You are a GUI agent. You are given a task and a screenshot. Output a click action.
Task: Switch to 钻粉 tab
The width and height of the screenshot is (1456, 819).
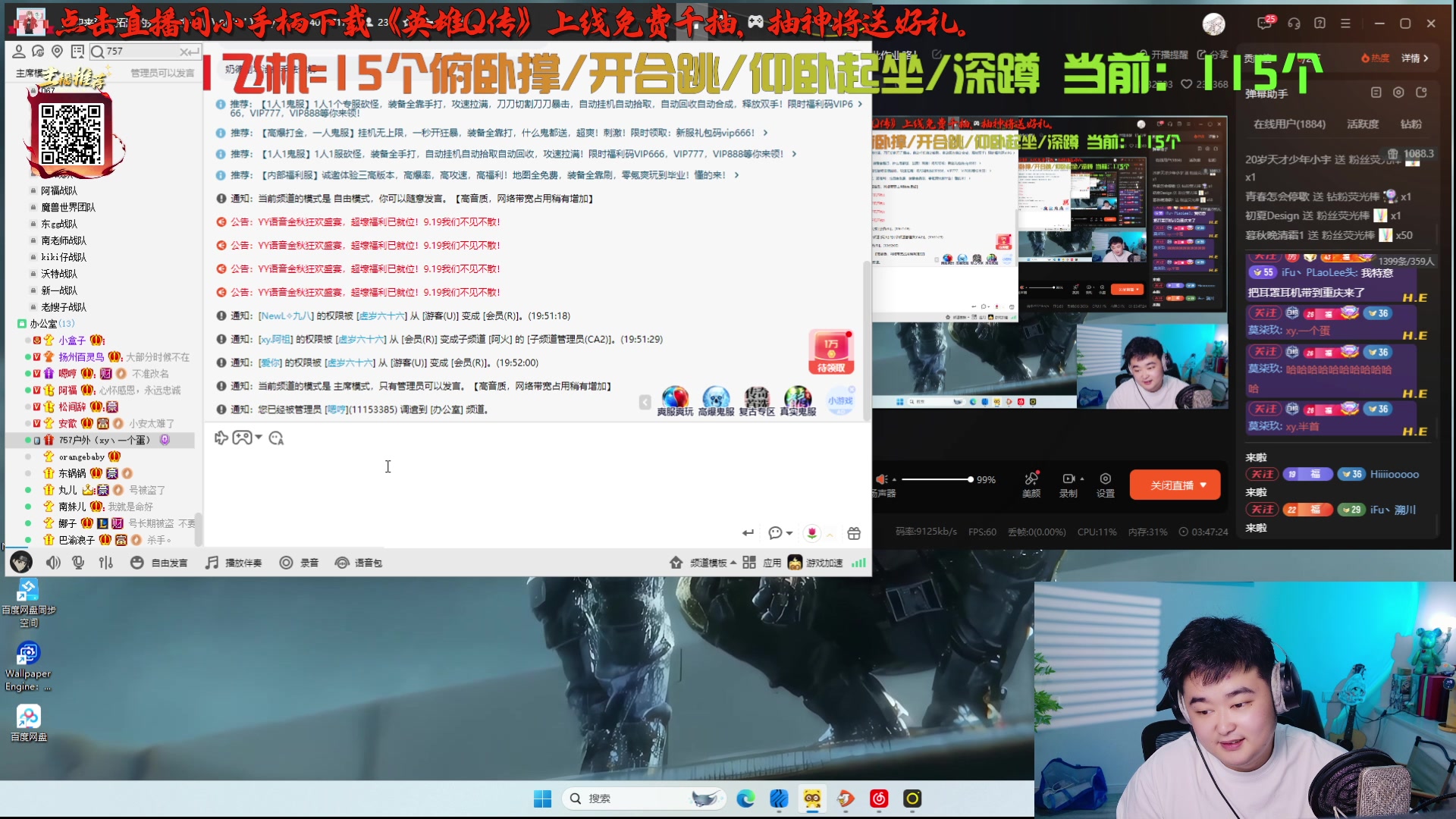point(1411,124)
